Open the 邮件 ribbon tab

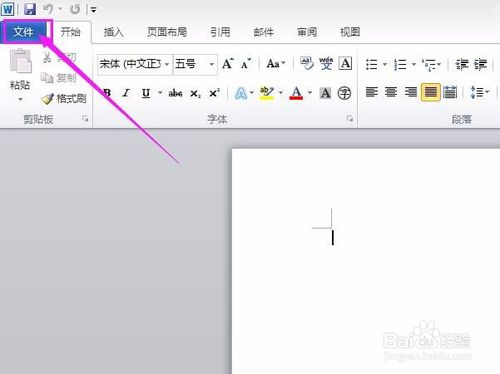point(263,32)
